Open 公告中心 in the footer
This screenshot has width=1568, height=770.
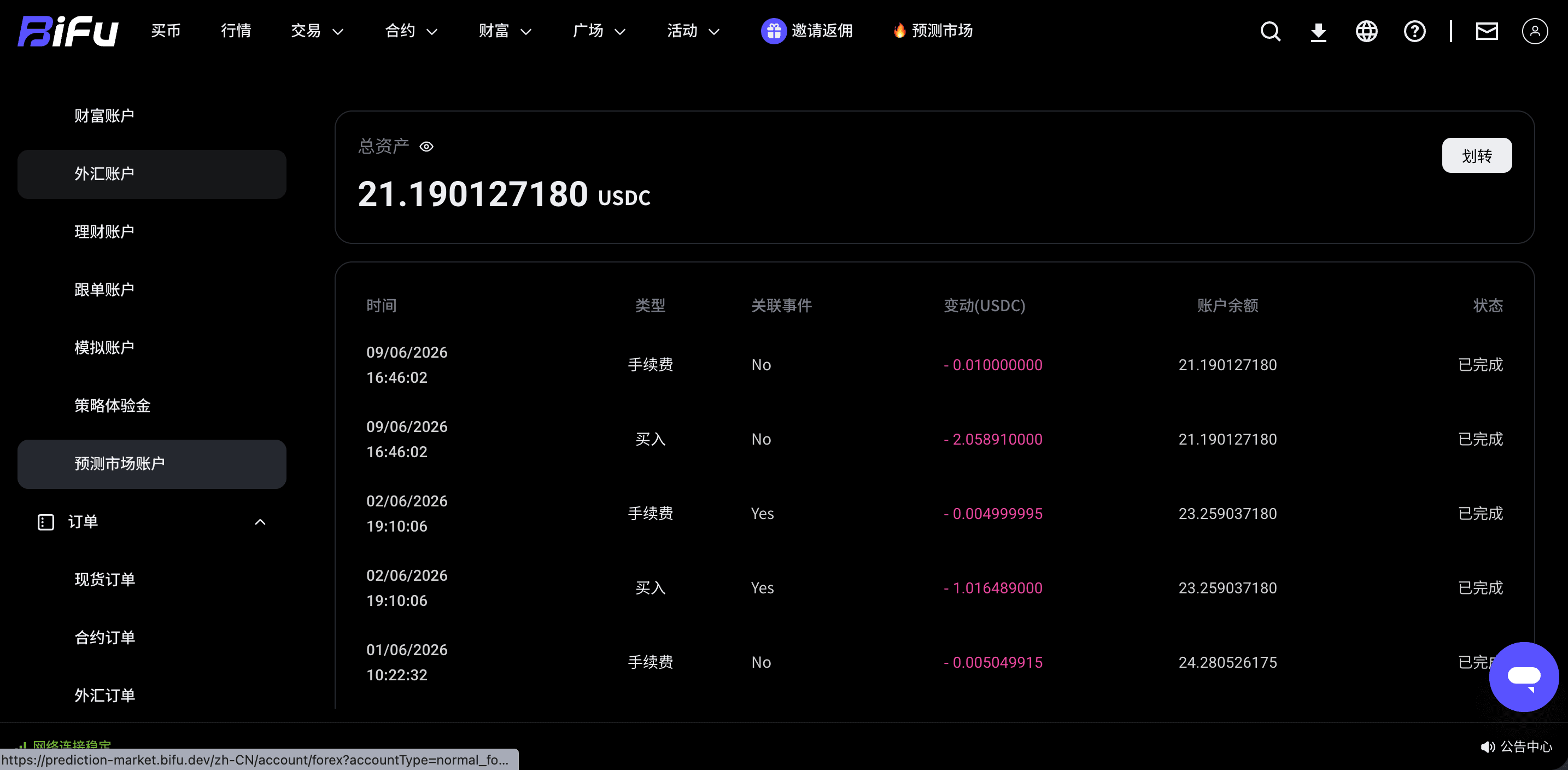click(1526, 746)
